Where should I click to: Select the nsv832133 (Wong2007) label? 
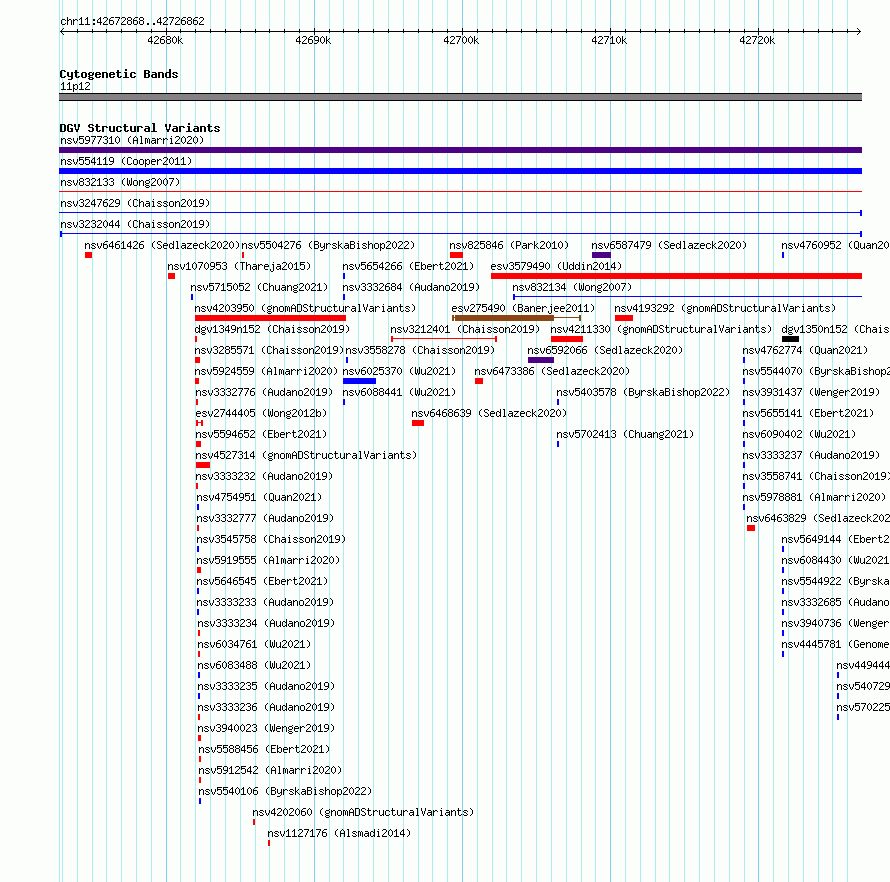coord(120,182)
